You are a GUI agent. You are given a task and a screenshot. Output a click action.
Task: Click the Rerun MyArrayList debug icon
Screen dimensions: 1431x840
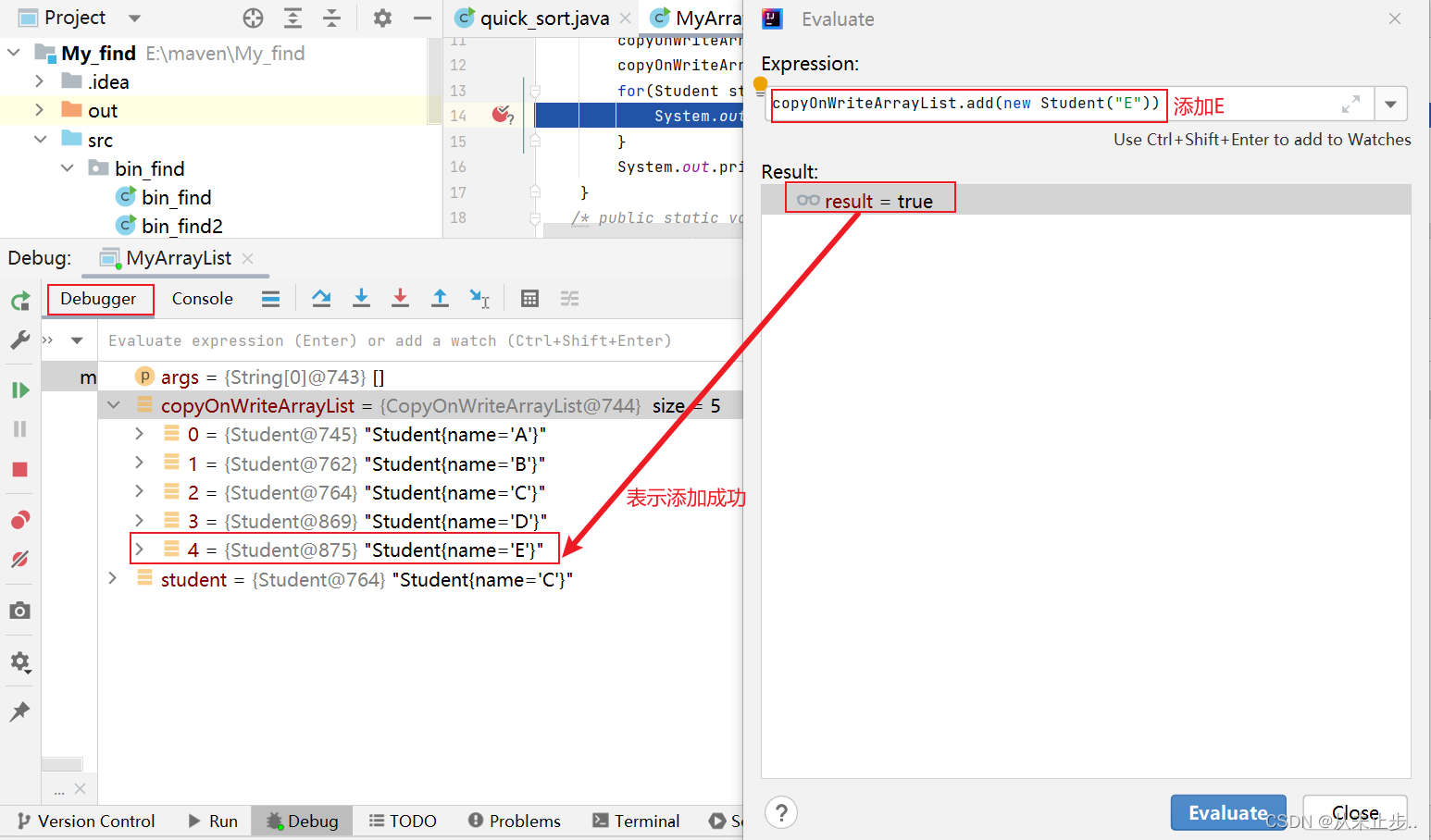19,301
